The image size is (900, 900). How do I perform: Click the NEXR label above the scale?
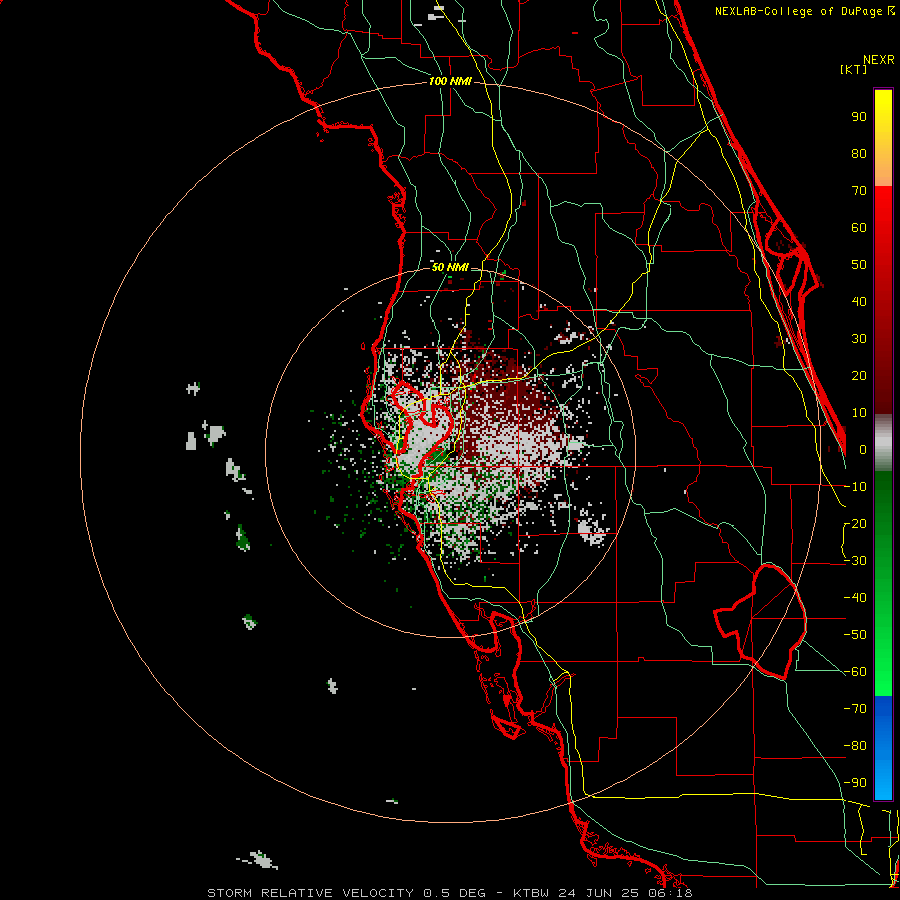pos(879,60)
